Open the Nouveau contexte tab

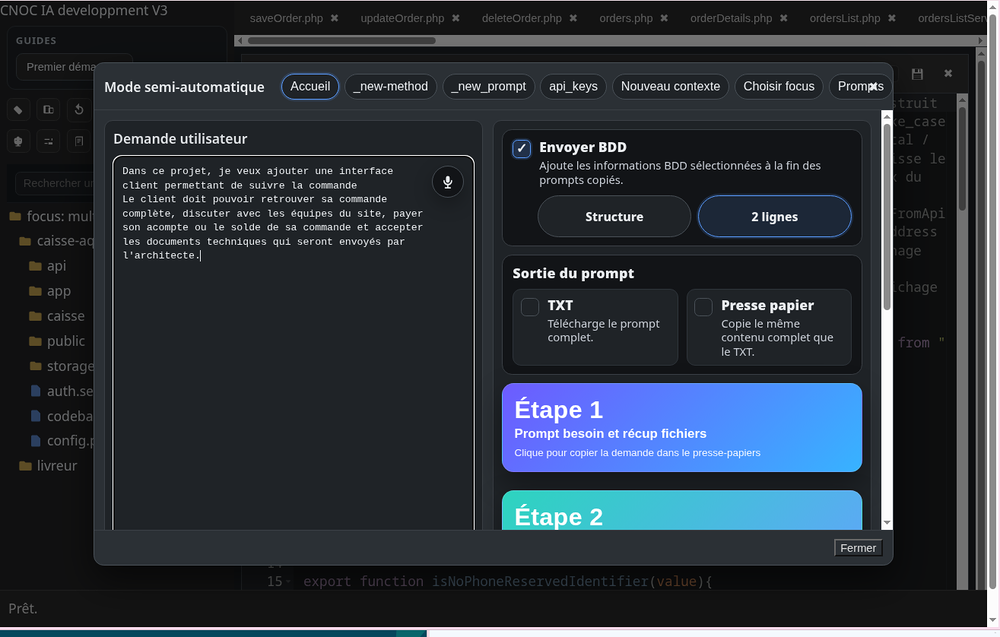(670, 87)
